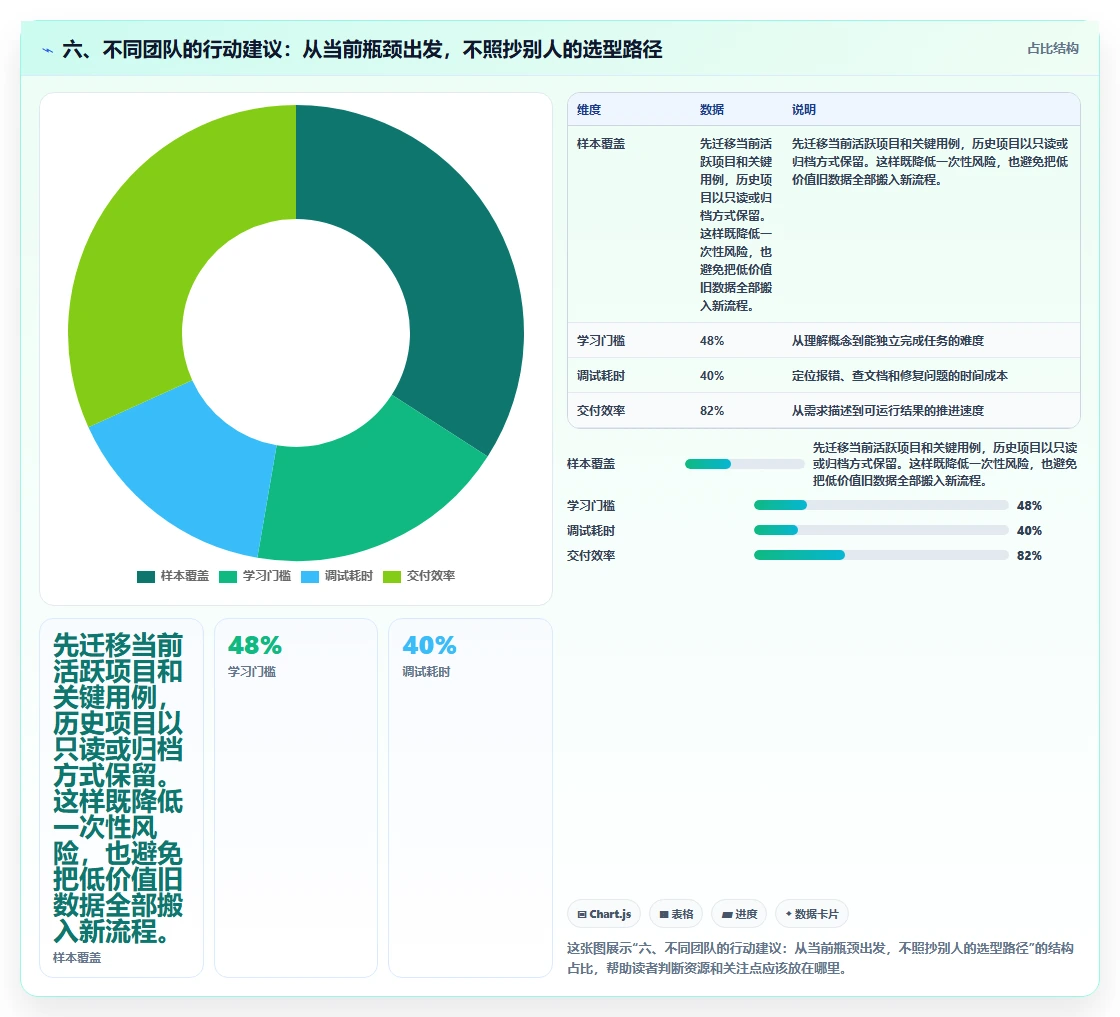The image size is (1120, 1017).
Task: Click the 40% 调试耗时 data card
Action: click(470, 798)
